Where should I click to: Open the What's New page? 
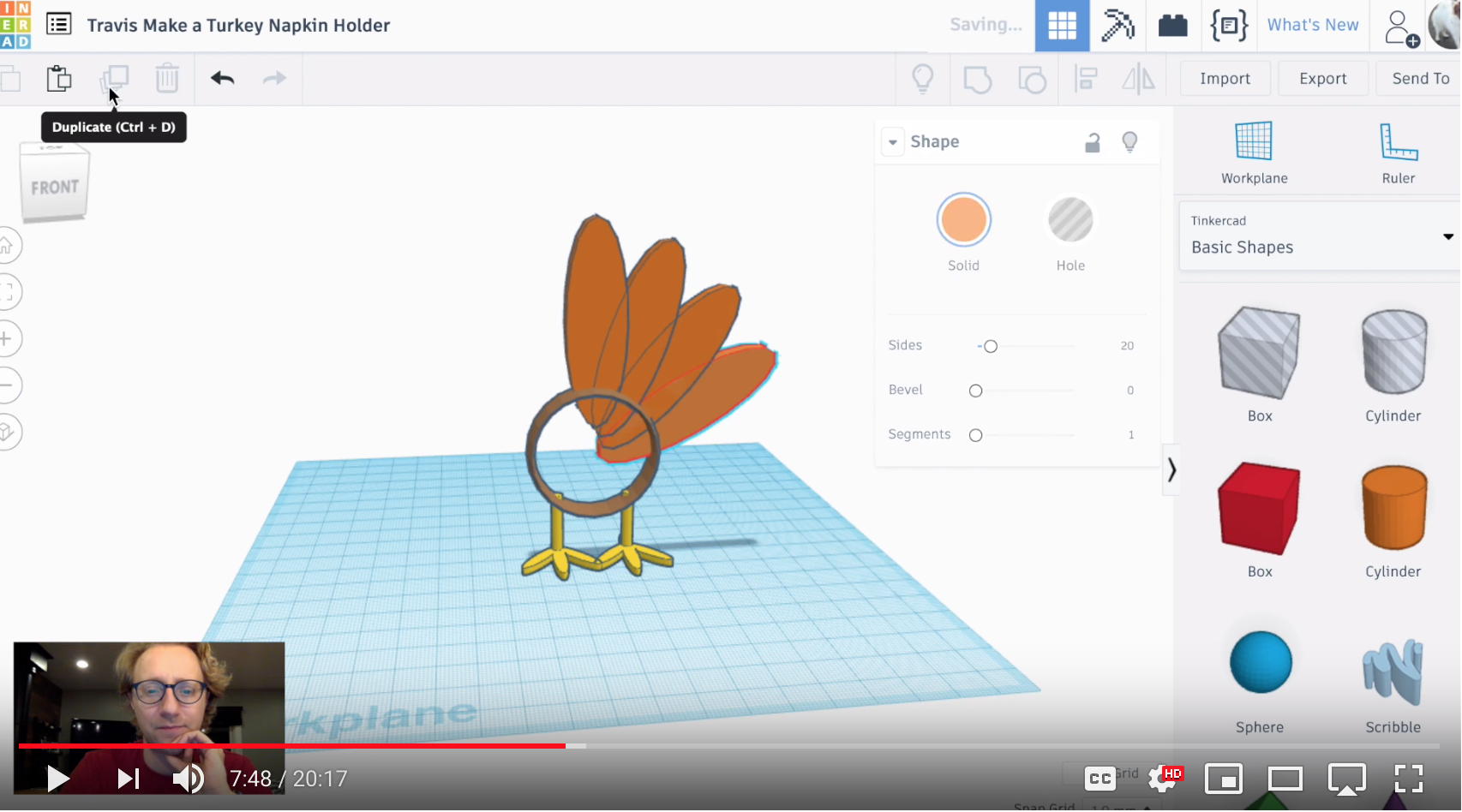pyautogui.click(x=1313, y=25)
